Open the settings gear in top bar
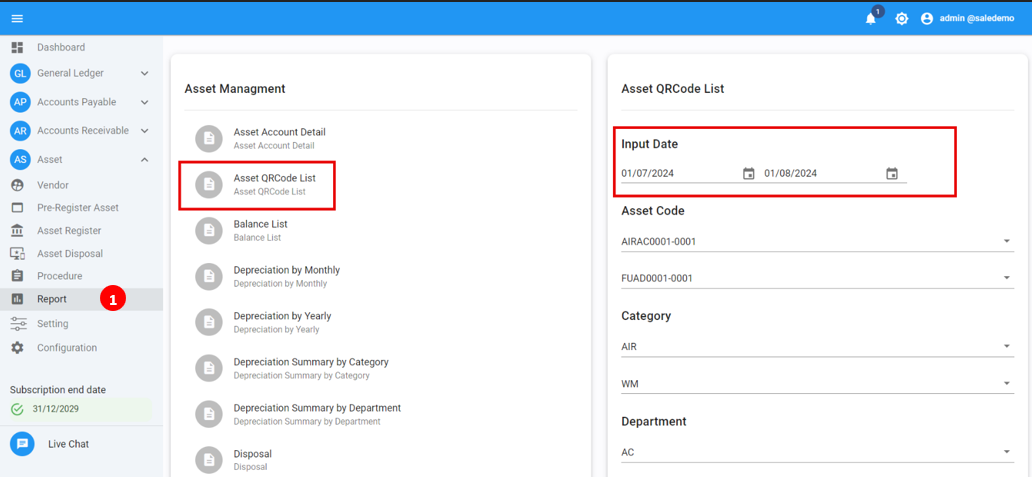 901,19
